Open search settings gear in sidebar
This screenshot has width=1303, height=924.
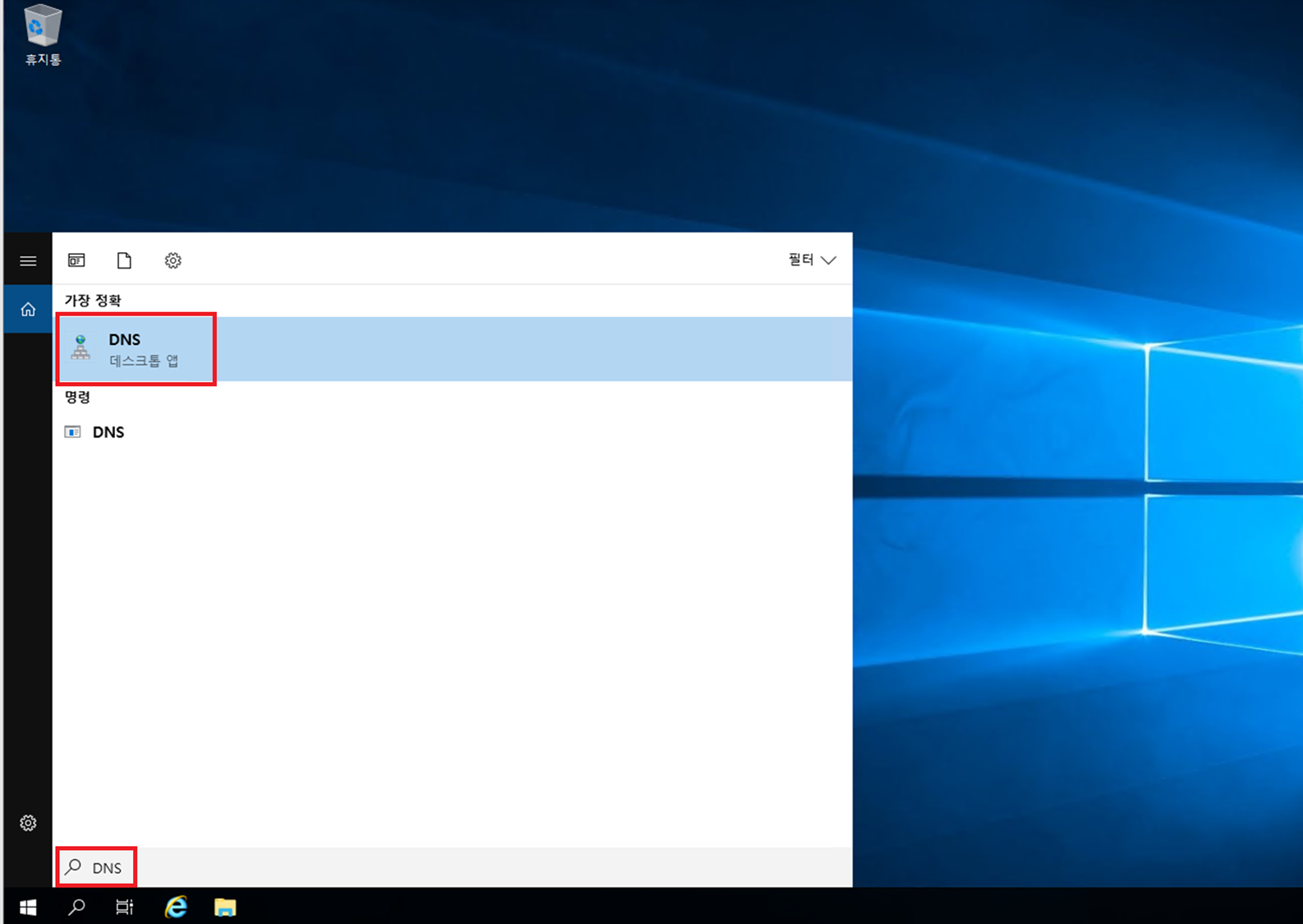coord(28,823)
